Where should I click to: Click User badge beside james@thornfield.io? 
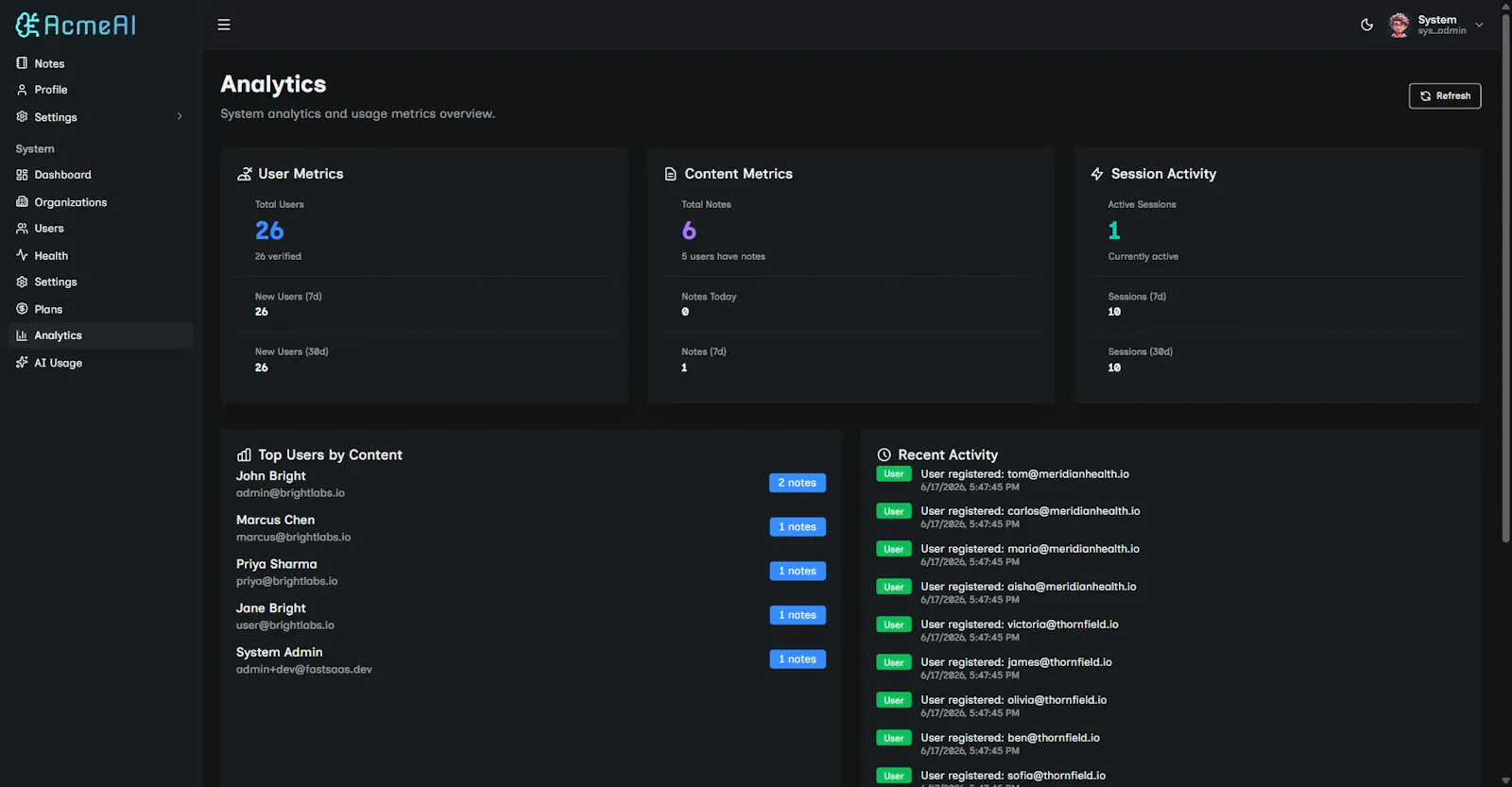(894, 662)
